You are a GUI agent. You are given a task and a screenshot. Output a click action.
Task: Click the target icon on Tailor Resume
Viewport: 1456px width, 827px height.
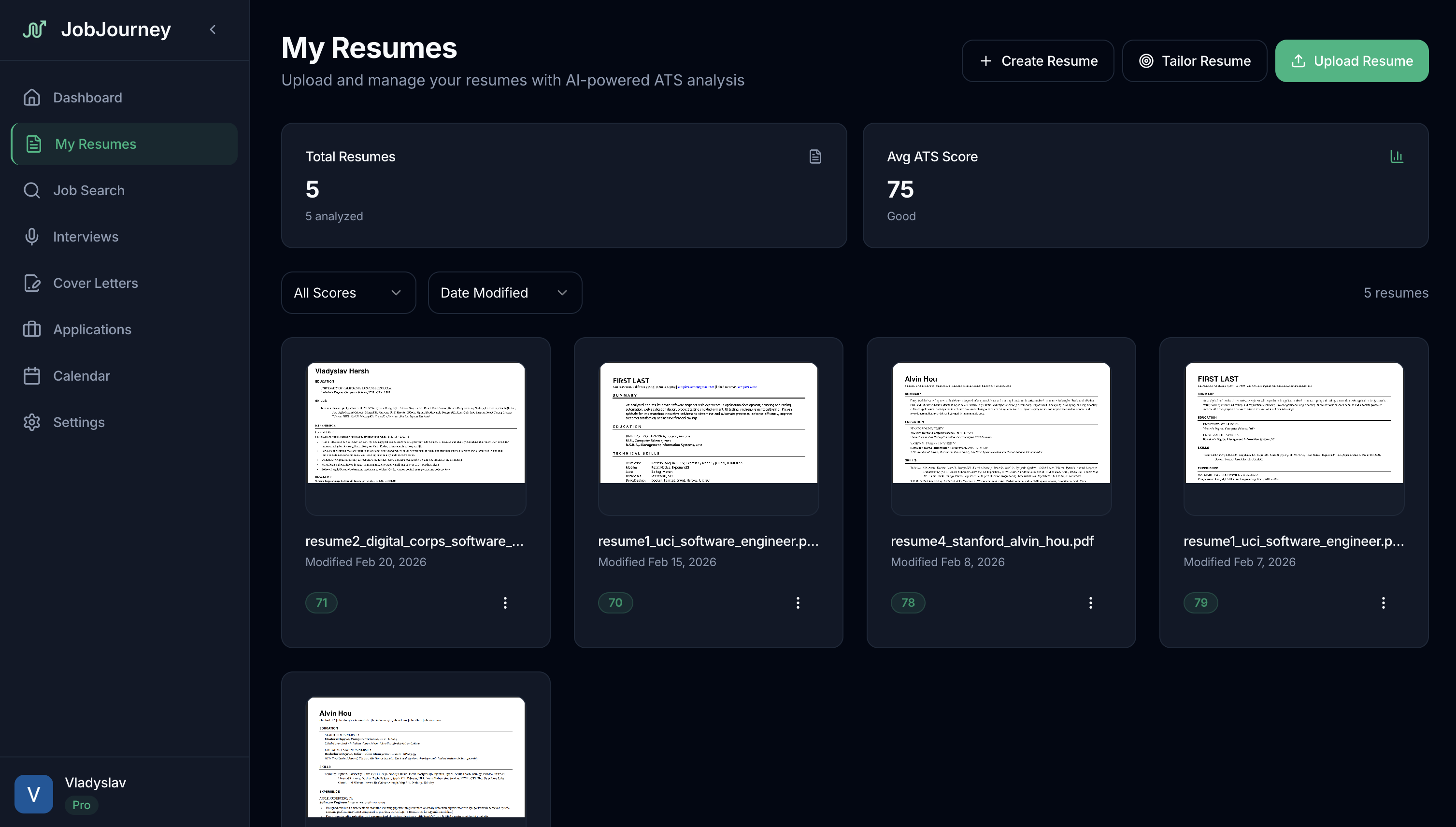(x=1146, y=61)
